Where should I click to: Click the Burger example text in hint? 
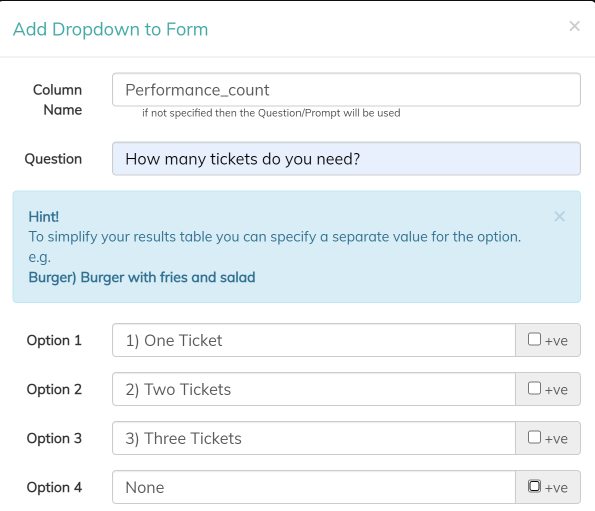tap(142, 277)
